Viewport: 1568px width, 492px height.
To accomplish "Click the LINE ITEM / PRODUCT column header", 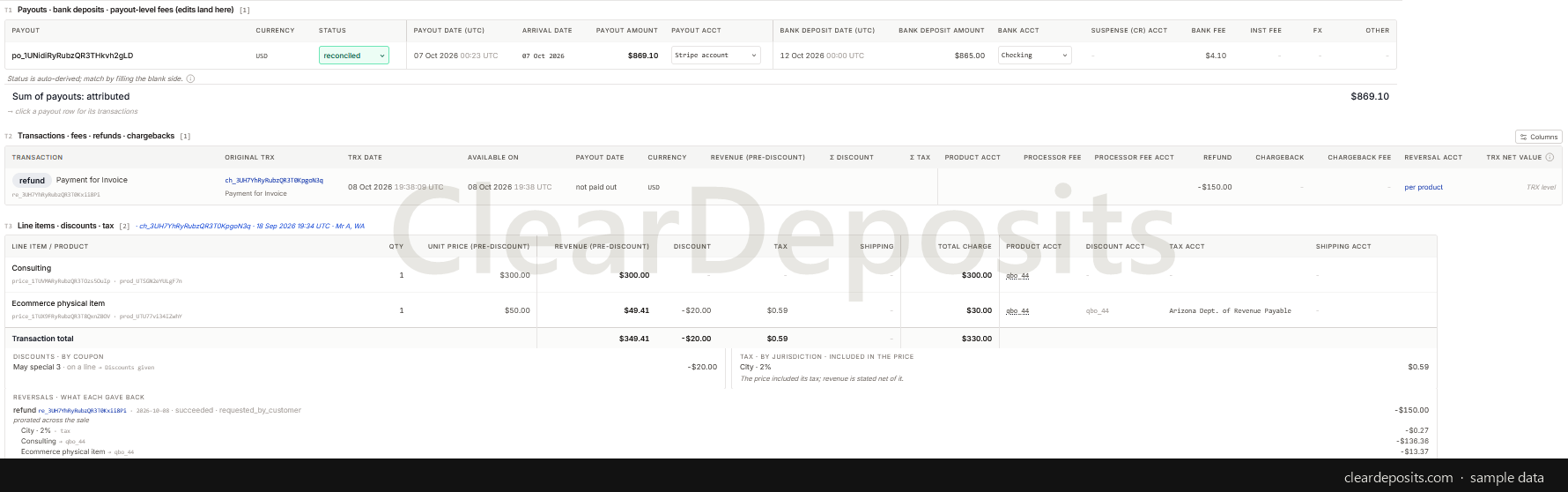I will point(50,246).
